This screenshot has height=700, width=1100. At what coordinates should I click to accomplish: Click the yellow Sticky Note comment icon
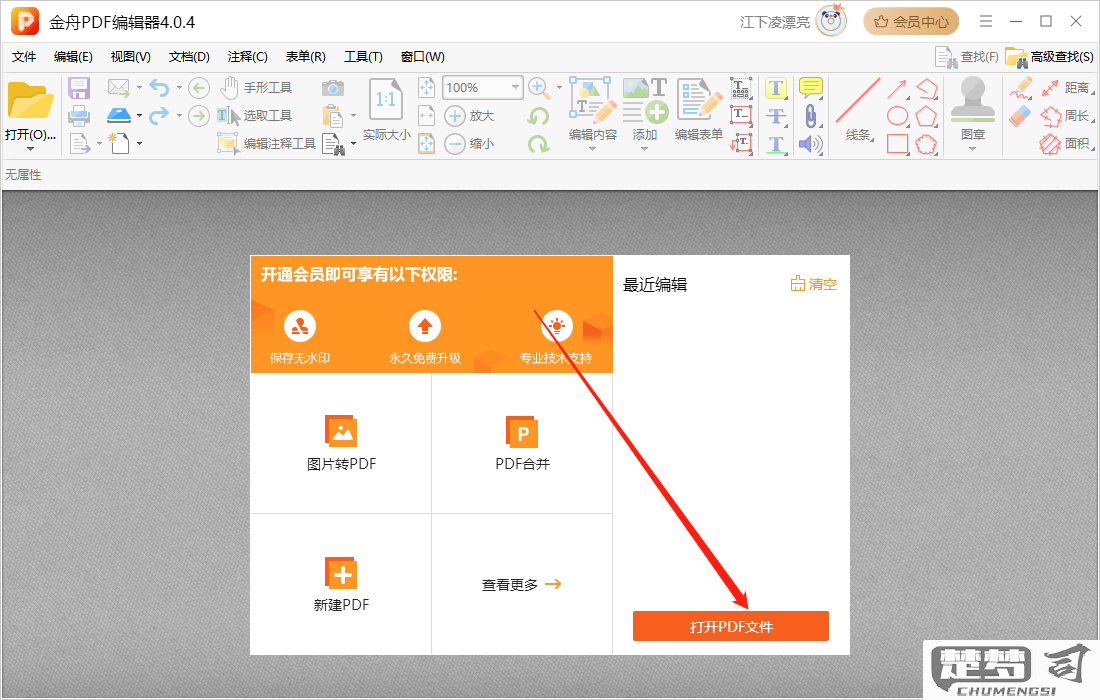(811, 88)
